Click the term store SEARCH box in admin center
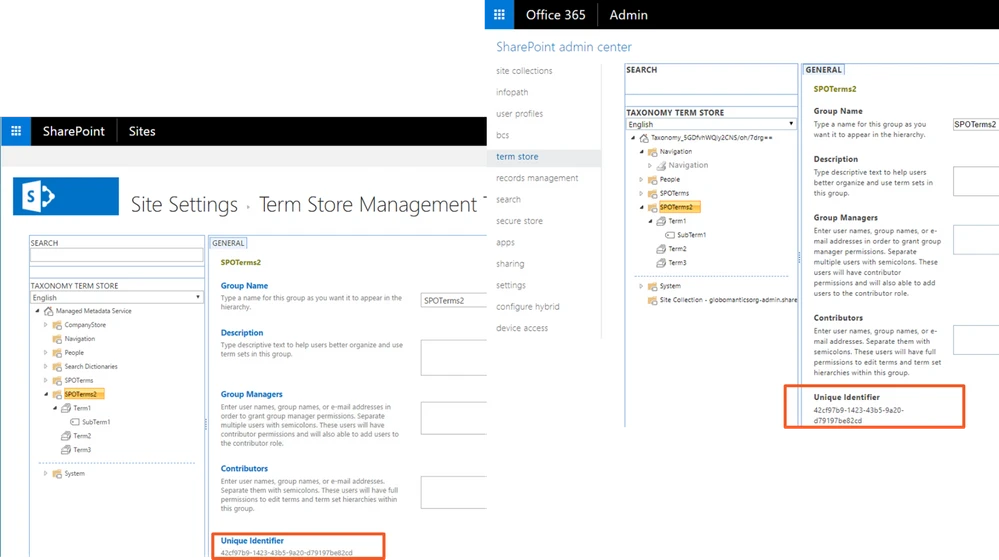The image size is (999, 560). tap(711, 85)
